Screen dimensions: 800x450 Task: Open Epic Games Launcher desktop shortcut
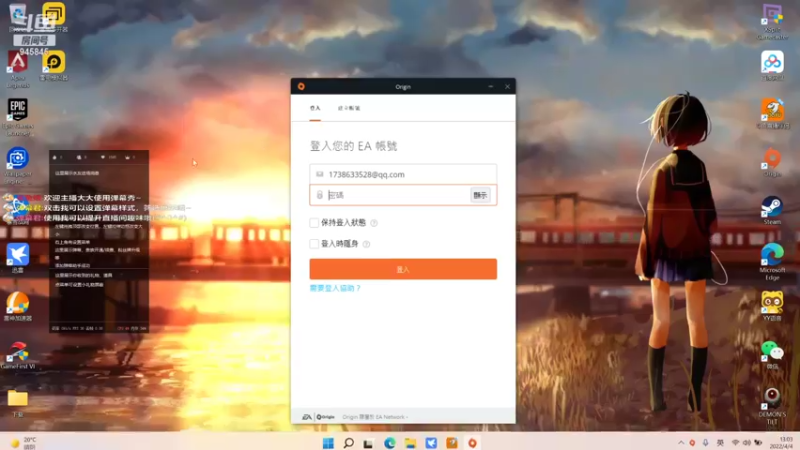click(18, 117)
